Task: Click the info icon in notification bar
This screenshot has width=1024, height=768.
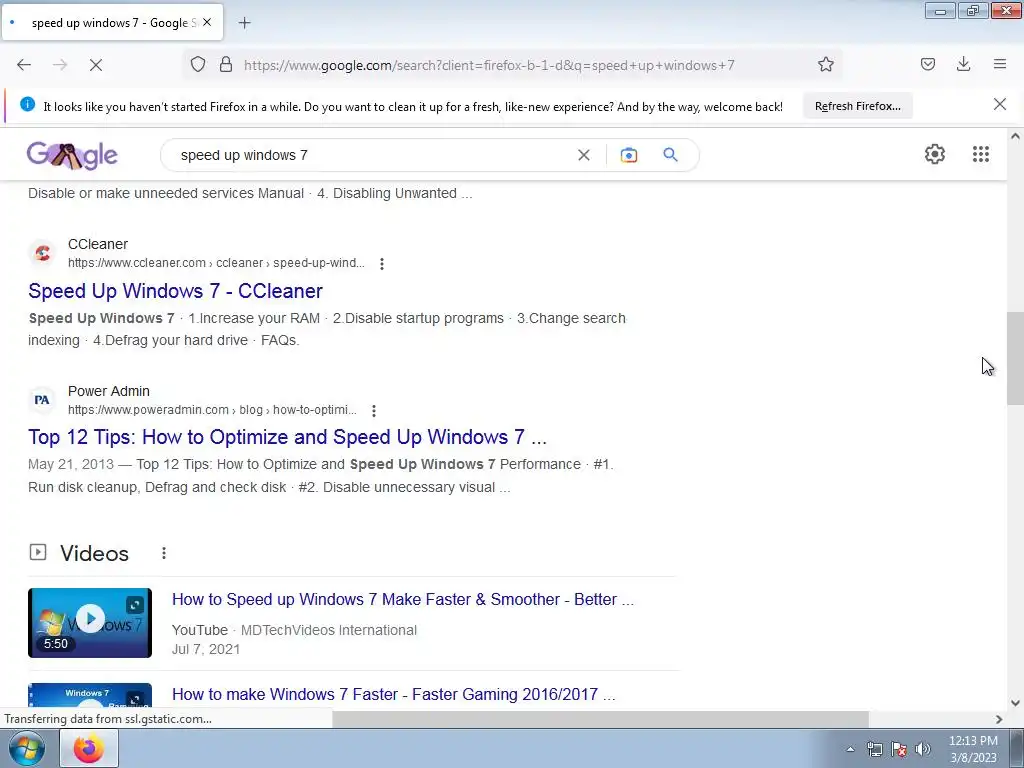Action: point(27,104)
